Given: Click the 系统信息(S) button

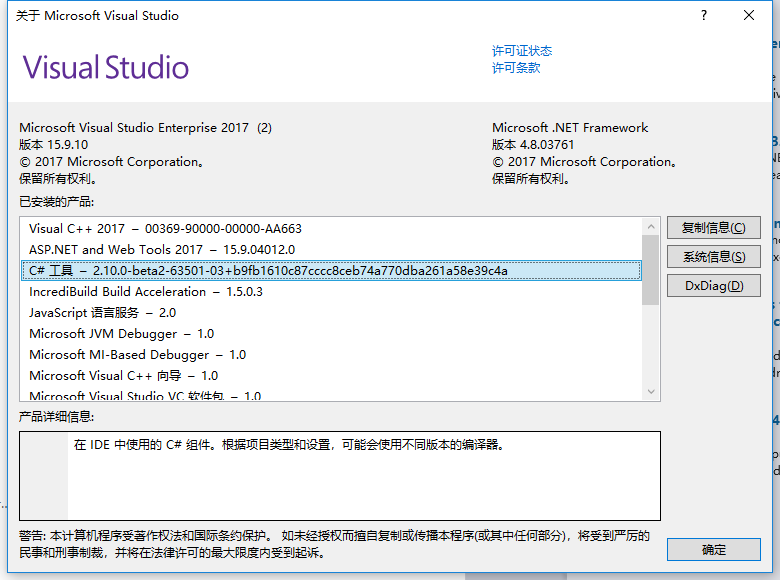Looking at the screenshot, I should [x=713, y=257].
